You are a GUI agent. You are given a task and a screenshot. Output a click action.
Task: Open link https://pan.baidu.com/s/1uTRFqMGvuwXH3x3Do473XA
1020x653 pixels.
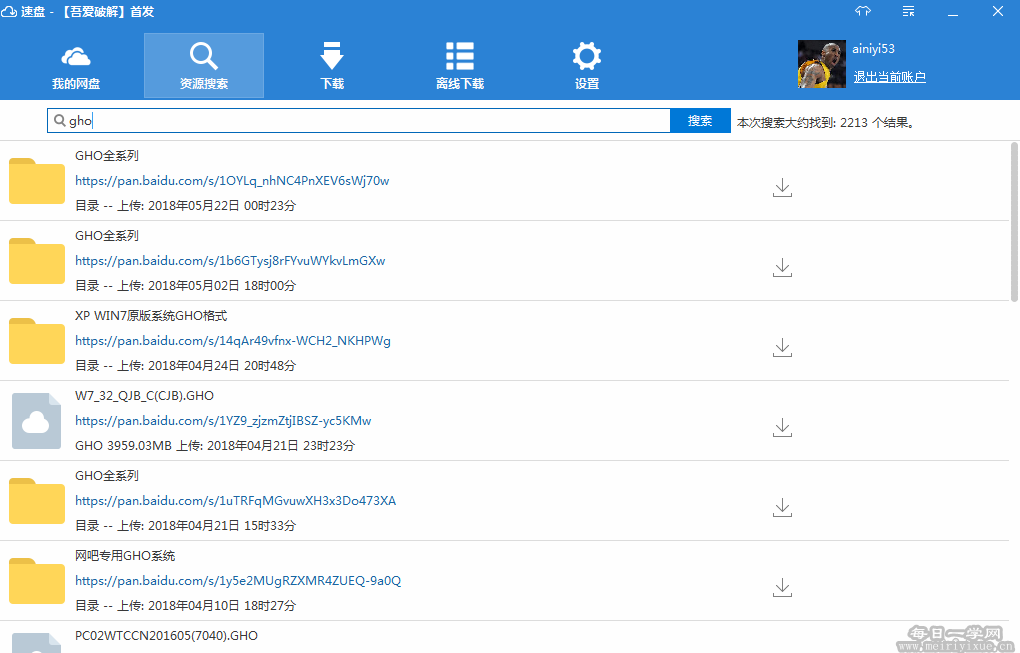[x=235, y=501]
